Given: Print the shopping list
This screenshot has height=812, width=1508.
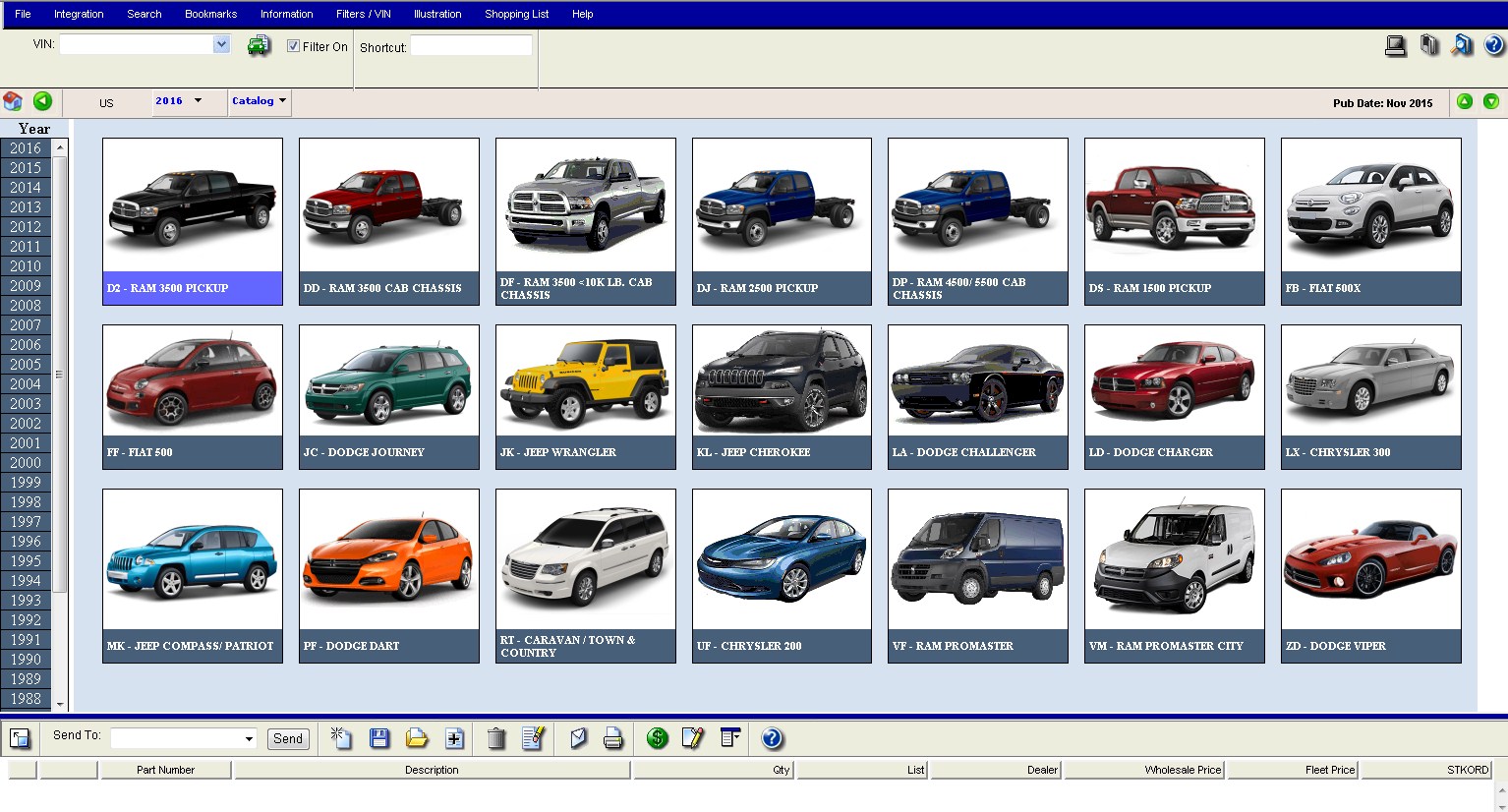Looking at the screenshot, I should tap(613, 738).
